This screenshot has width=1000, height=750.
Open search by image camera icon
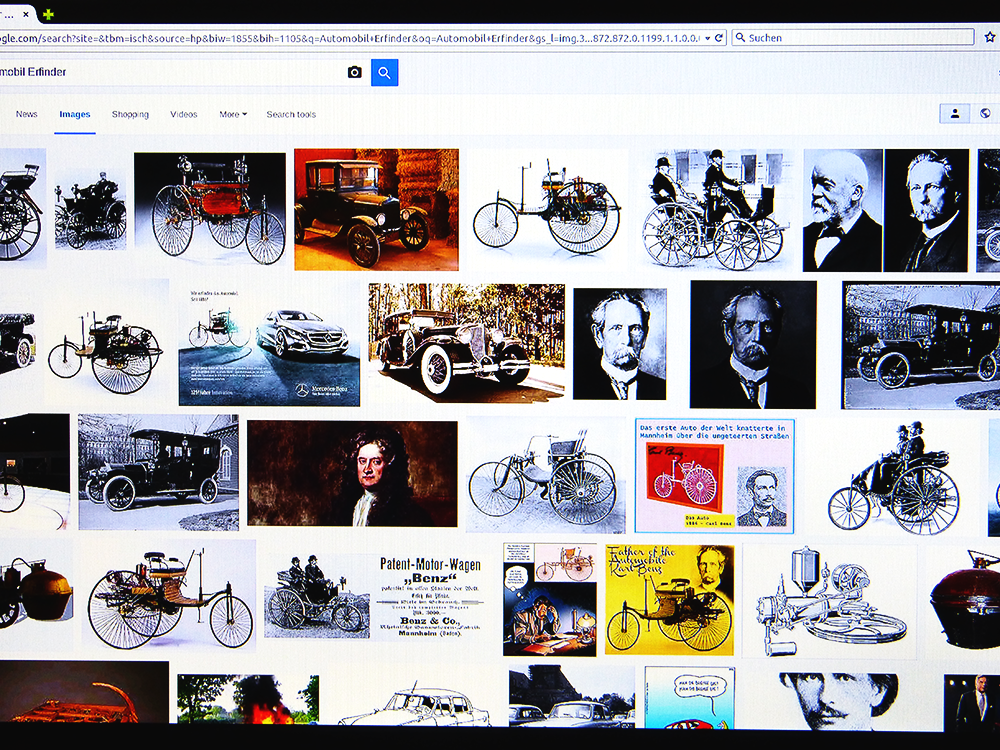[x=355, y=72]
